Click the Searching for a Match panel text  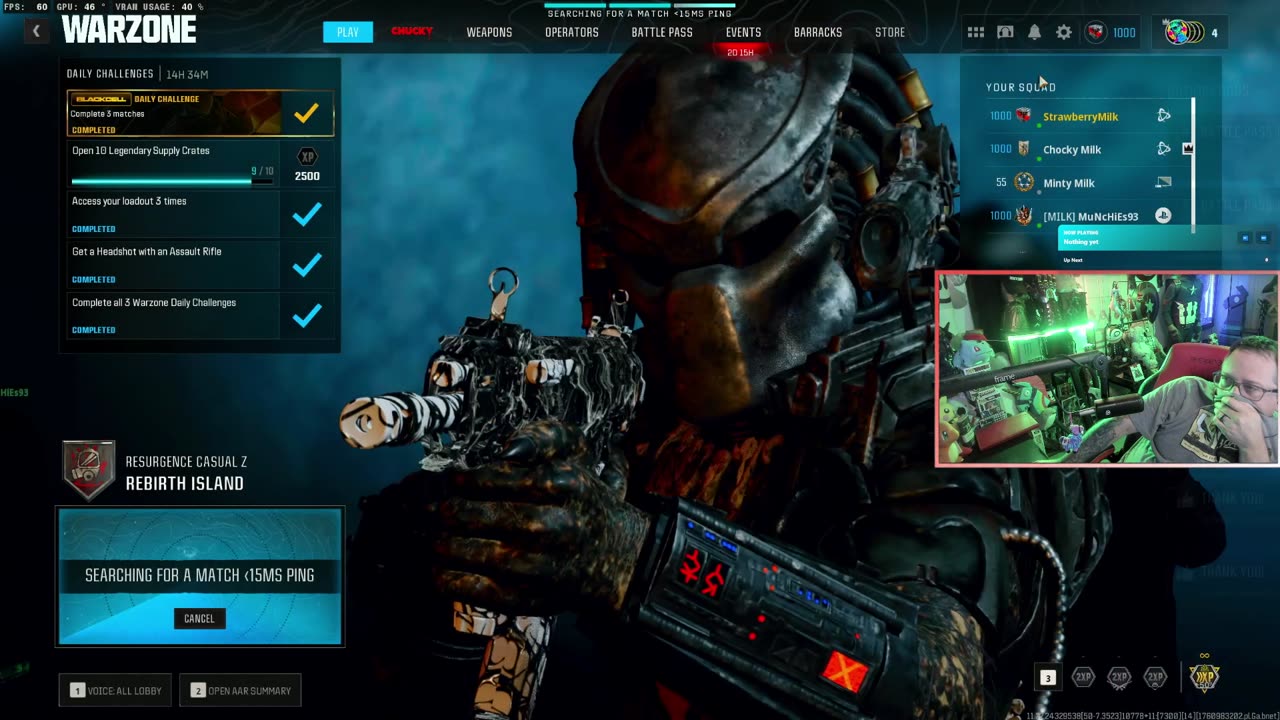coord(200,575)
